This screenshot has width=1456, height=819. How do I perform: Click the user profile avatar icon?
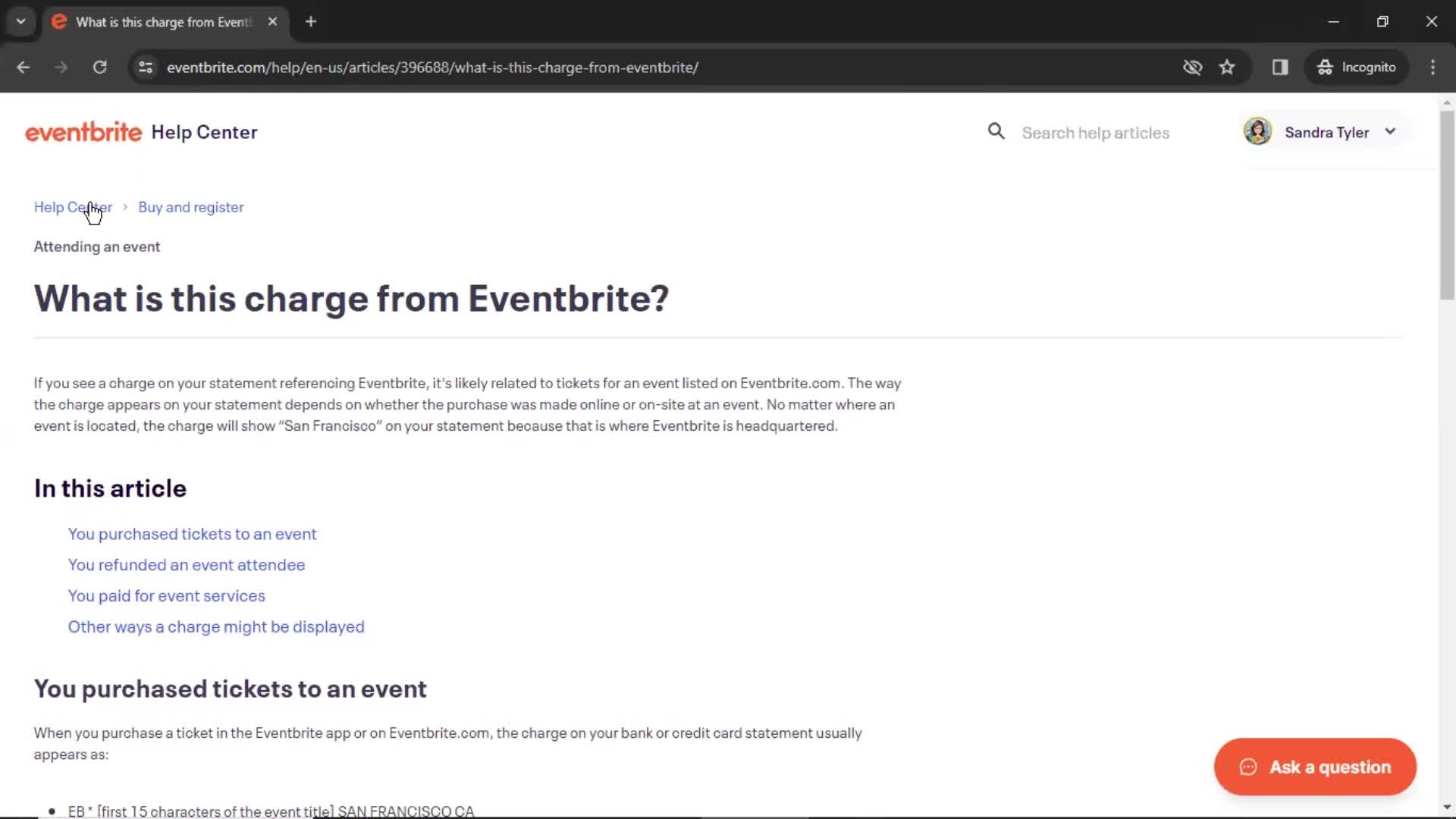coord(1257,131)
